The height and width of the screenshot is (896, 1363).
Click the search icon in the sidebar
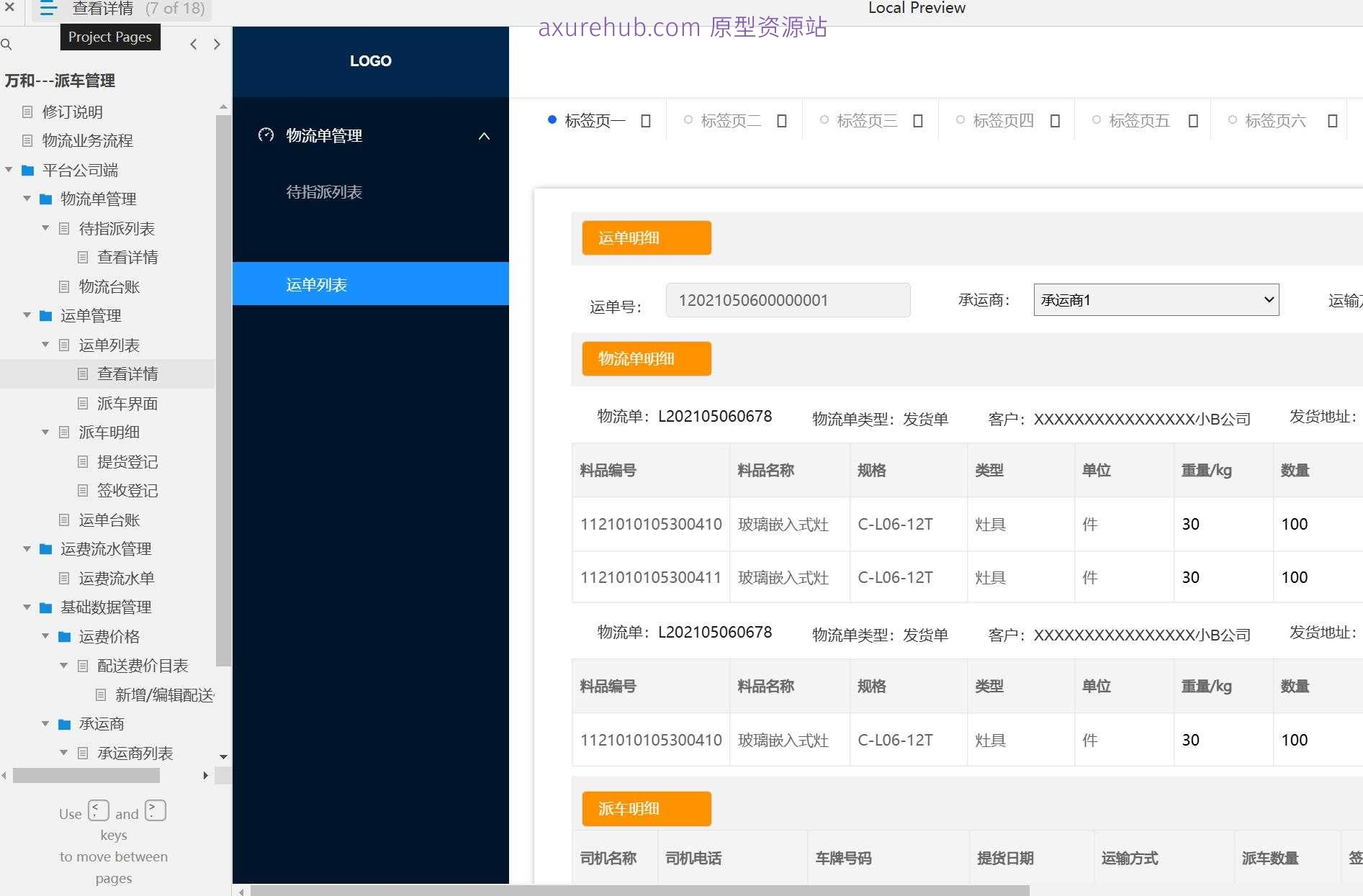(x=6, y=45)
